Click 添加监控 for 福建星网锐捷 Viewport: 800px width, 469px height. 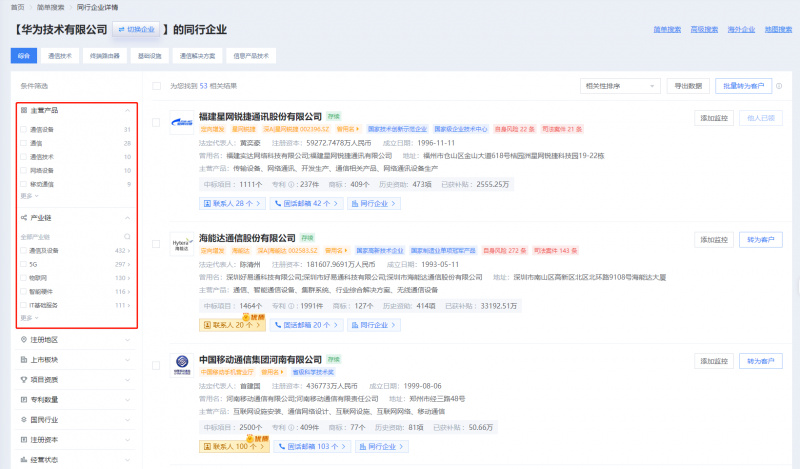(714, 118)
